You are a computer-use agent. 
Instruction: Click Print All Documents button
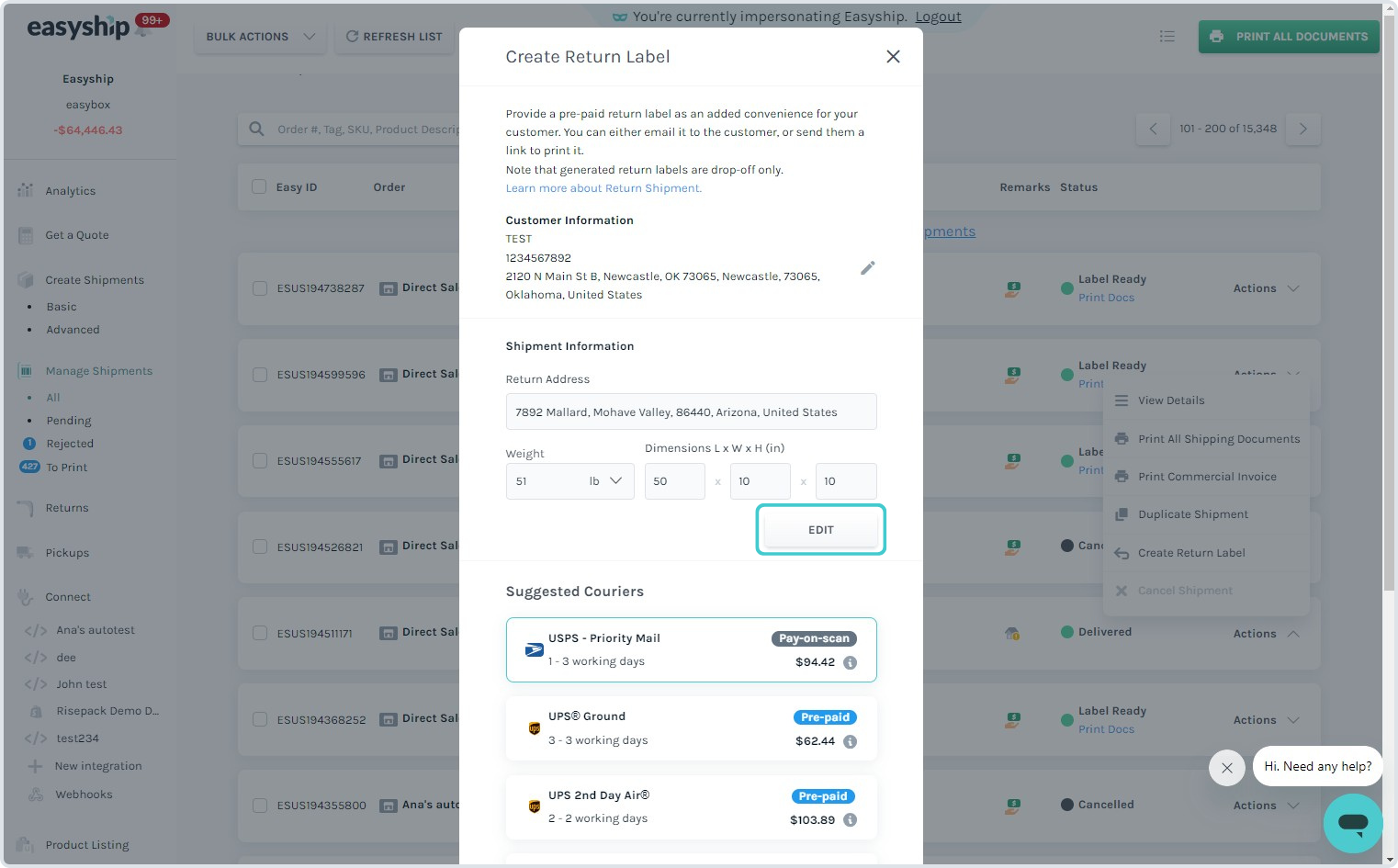click(1289, 37)
